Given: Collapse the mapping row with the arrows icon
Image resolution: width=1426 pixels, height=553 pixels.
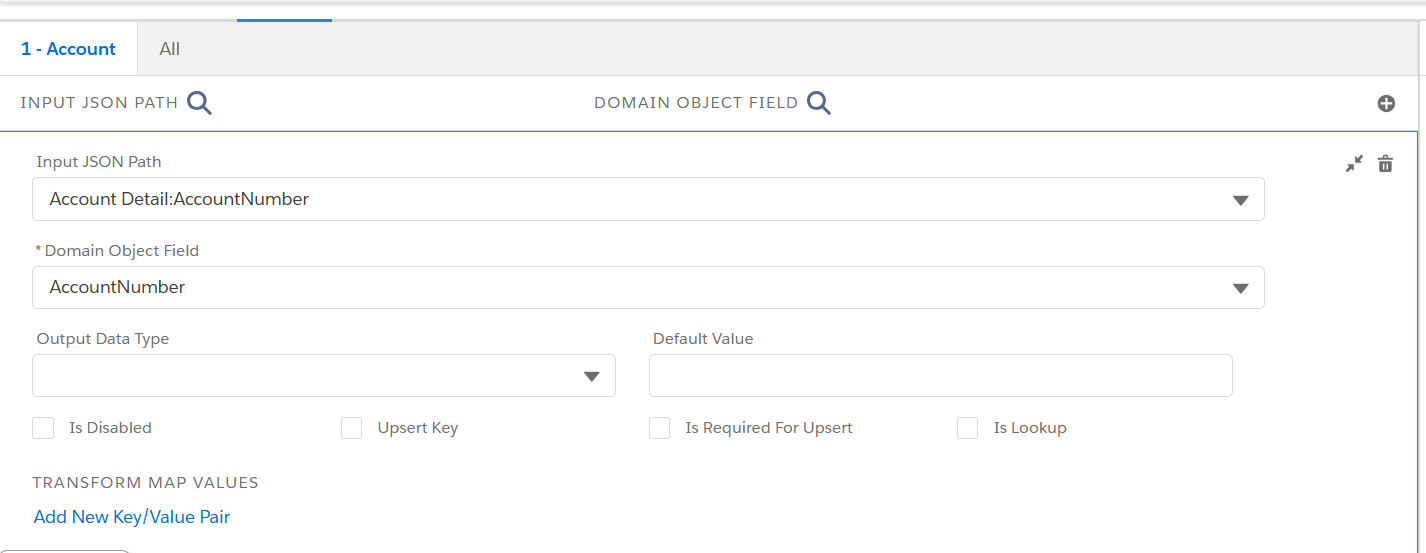Looking at the screenshot, I should click(x=1354, y=164).
